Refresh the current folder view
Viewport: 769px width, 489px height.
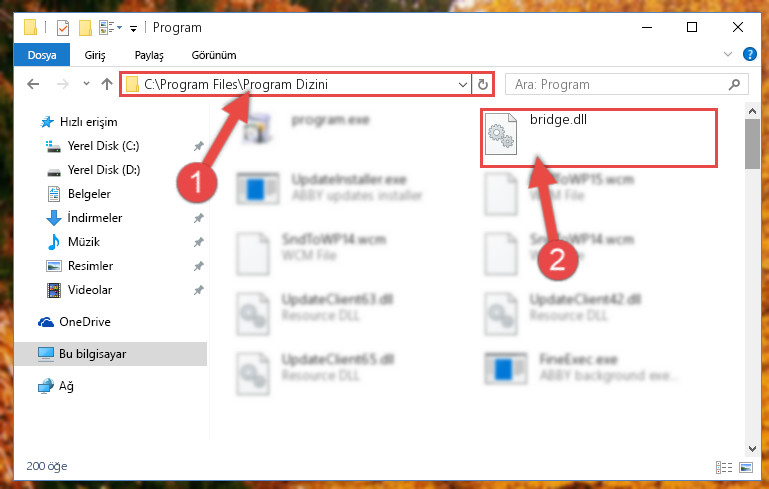pos(483,84)
